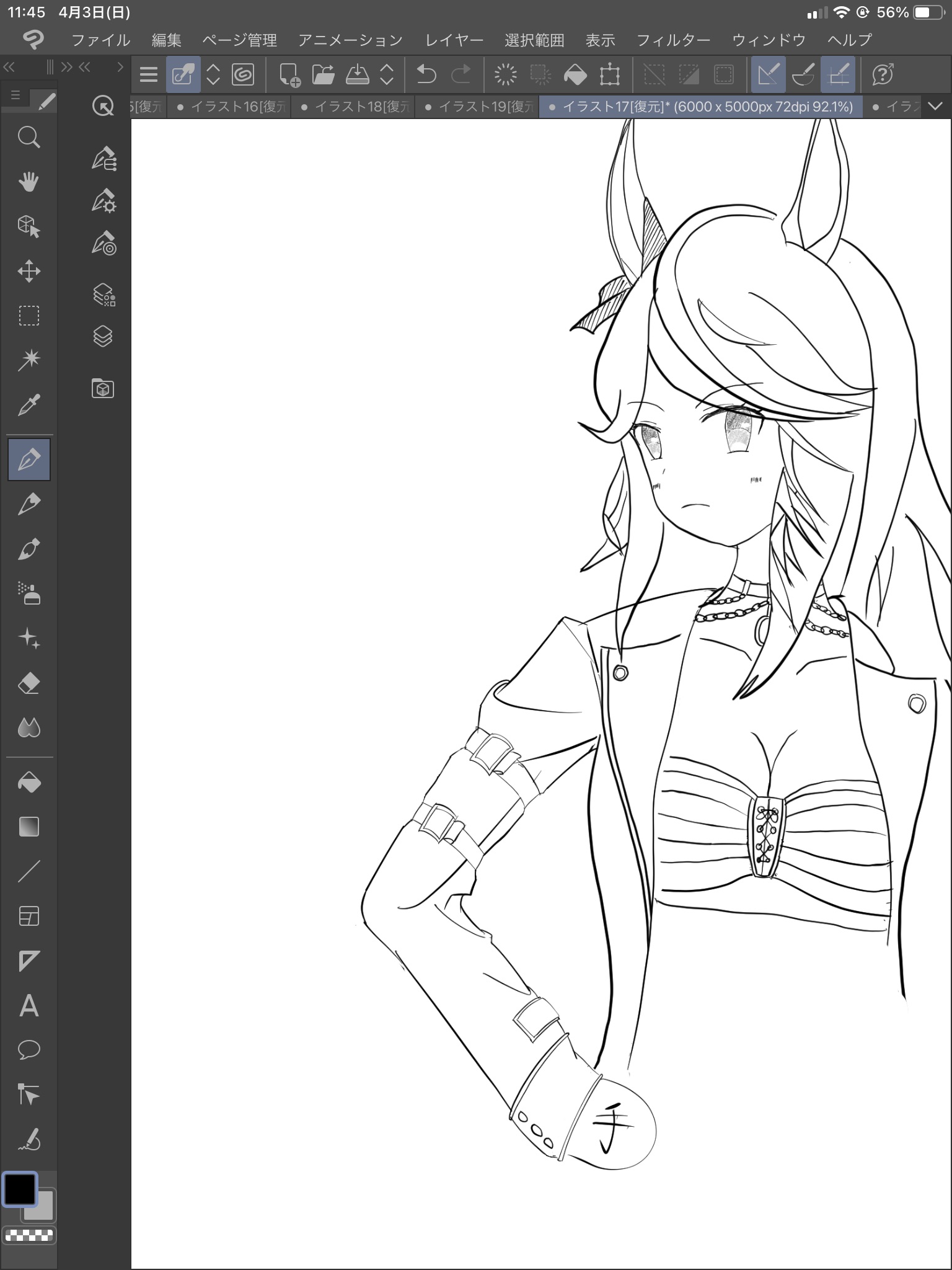Redo the undone action
Screen dimensions: 952x1270
[x=461, y=75]
